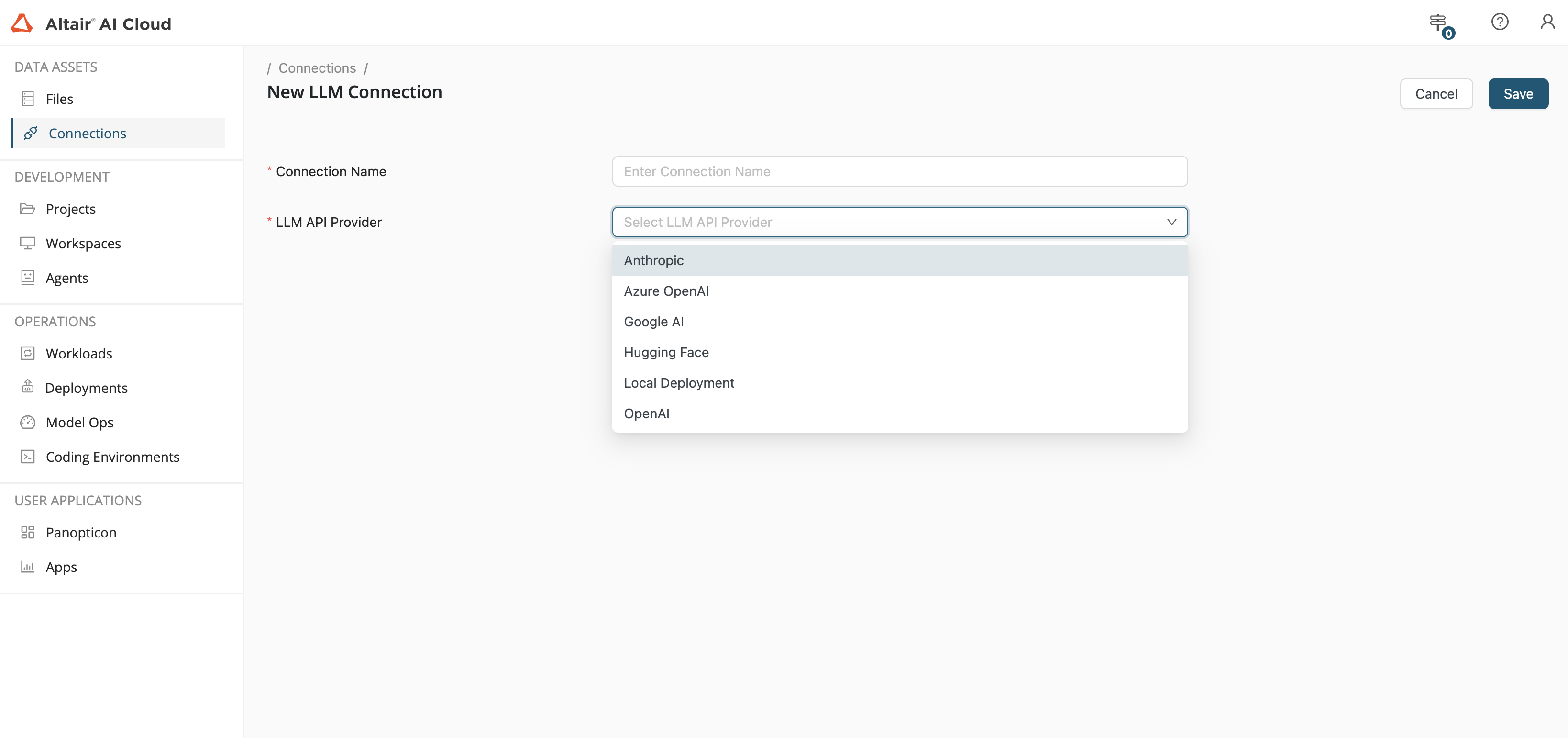Save the new LLM connection
Image resolution: width=1568 pixels, height=738 pixels.
[1518, 94]
